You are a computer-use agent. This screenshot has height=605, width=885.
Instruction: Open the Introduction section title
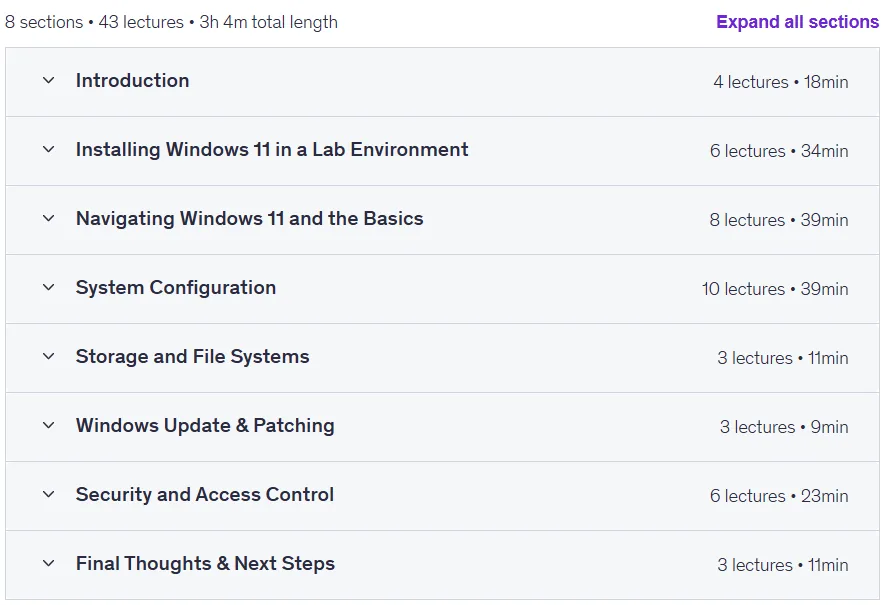(x=133, y=81)
